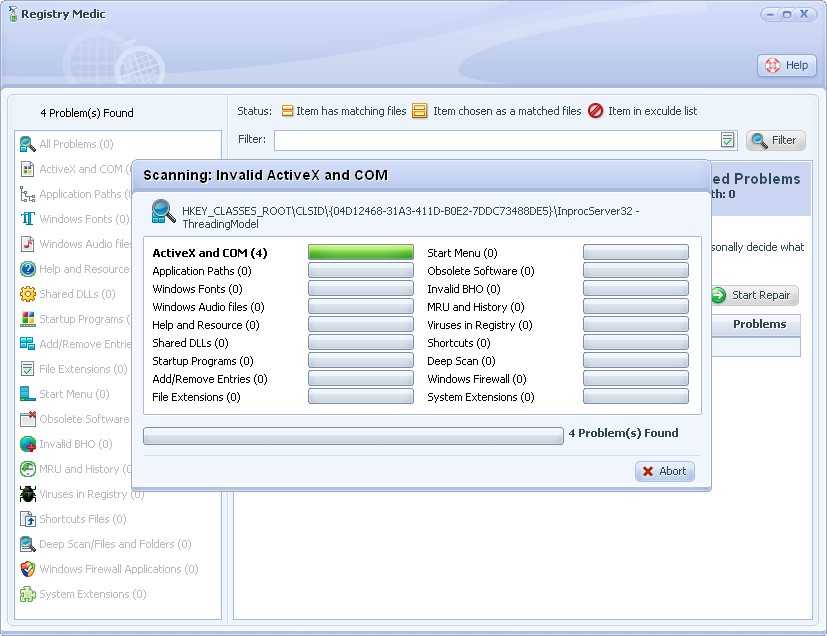Select 'Shared DLLs (0)' sidebar entry
Image resolution: width=827 pixels, height=636 pixels.
click(x=77, y=294)
